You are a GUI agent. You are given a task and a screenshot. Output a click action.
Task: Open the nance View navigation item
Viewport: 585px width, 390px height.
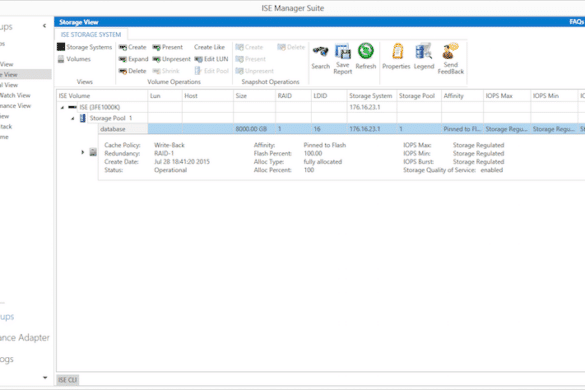coord(16,106)
